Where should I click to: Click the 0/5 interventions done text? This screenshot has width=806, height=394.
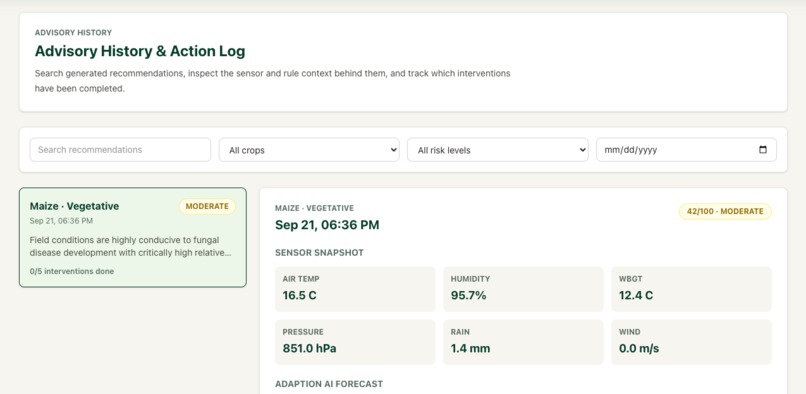(x=72, y=271)
